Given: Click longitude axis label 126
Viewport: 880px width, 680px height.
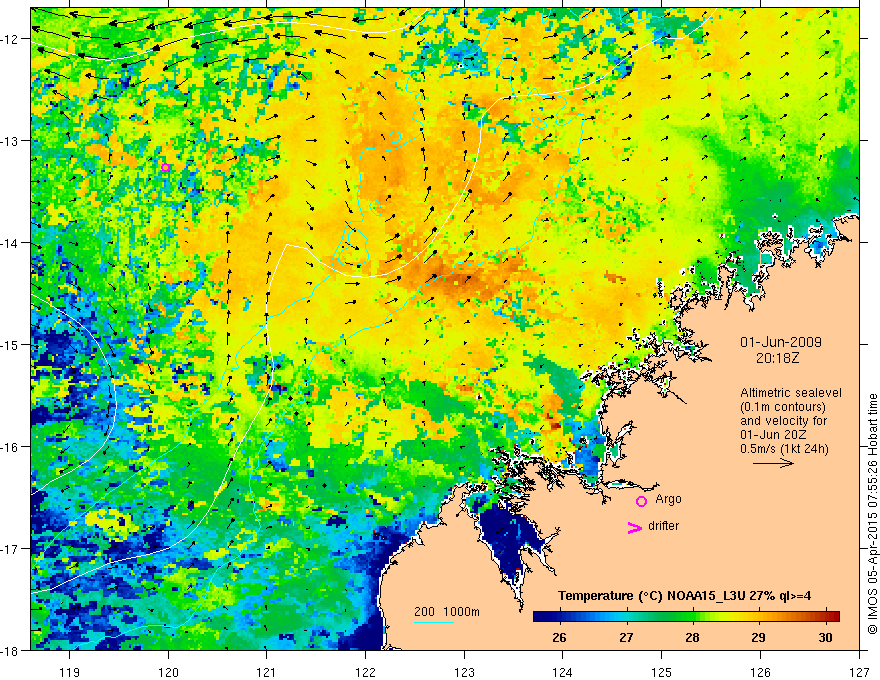Looking at the screenshot, I should (760, 672).
